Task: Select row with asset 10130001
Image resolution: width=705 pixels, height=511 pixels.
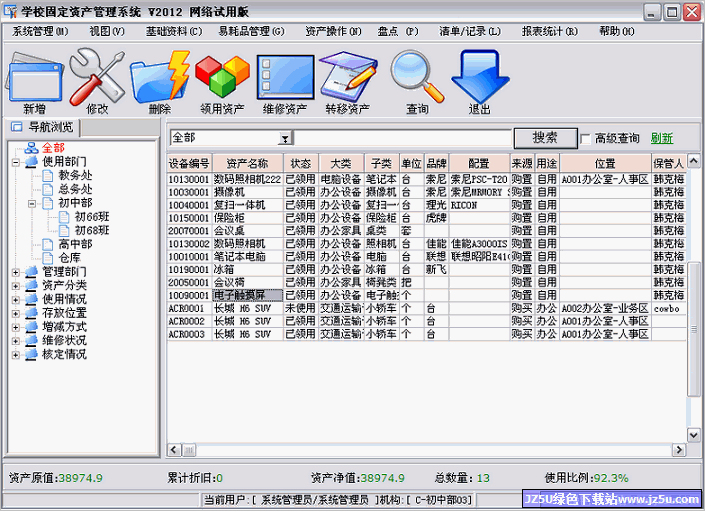Action: pyautogui.click(x=426, y=179)
